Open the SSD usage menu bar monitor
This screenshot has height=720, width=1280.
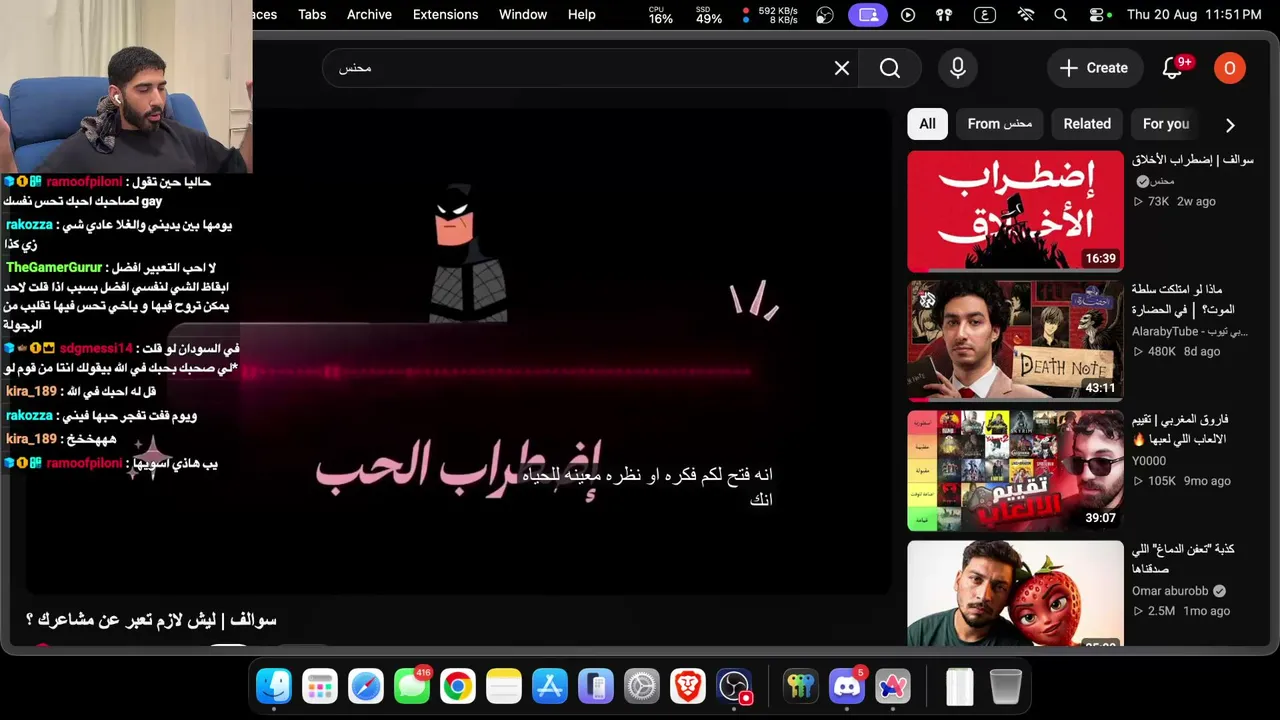pos(709,14)
